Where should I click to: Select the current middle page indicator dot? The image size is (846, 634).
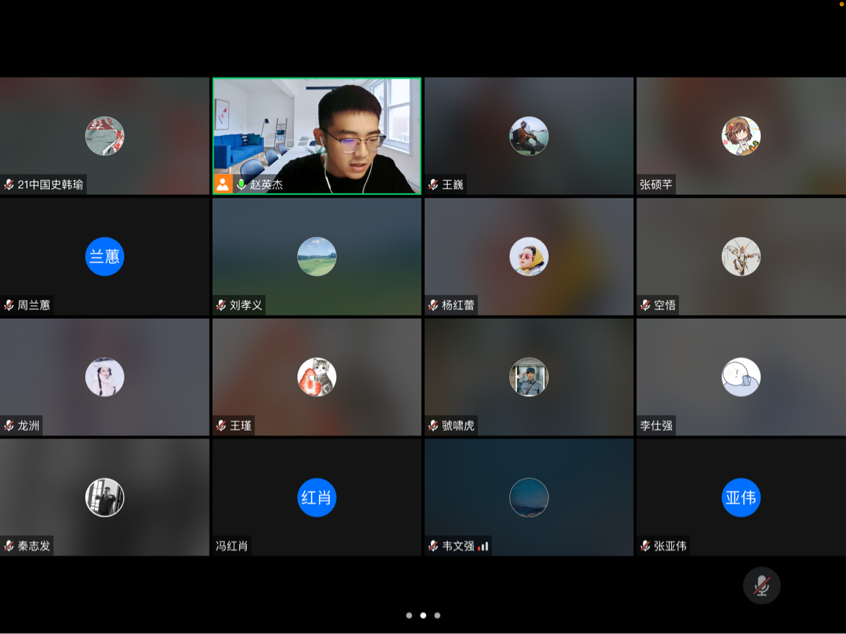tap(423, 616)
